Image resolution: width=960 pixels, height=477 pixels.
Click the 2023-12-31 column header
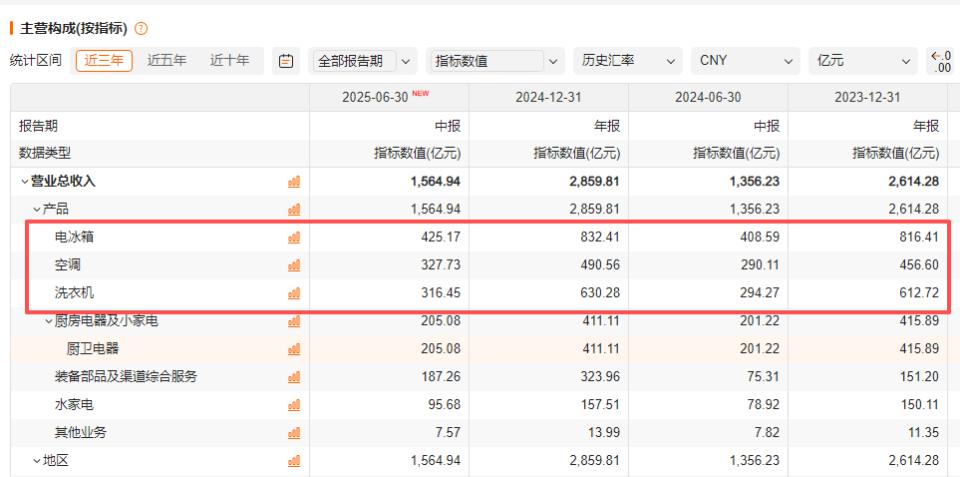click(866, 98)
